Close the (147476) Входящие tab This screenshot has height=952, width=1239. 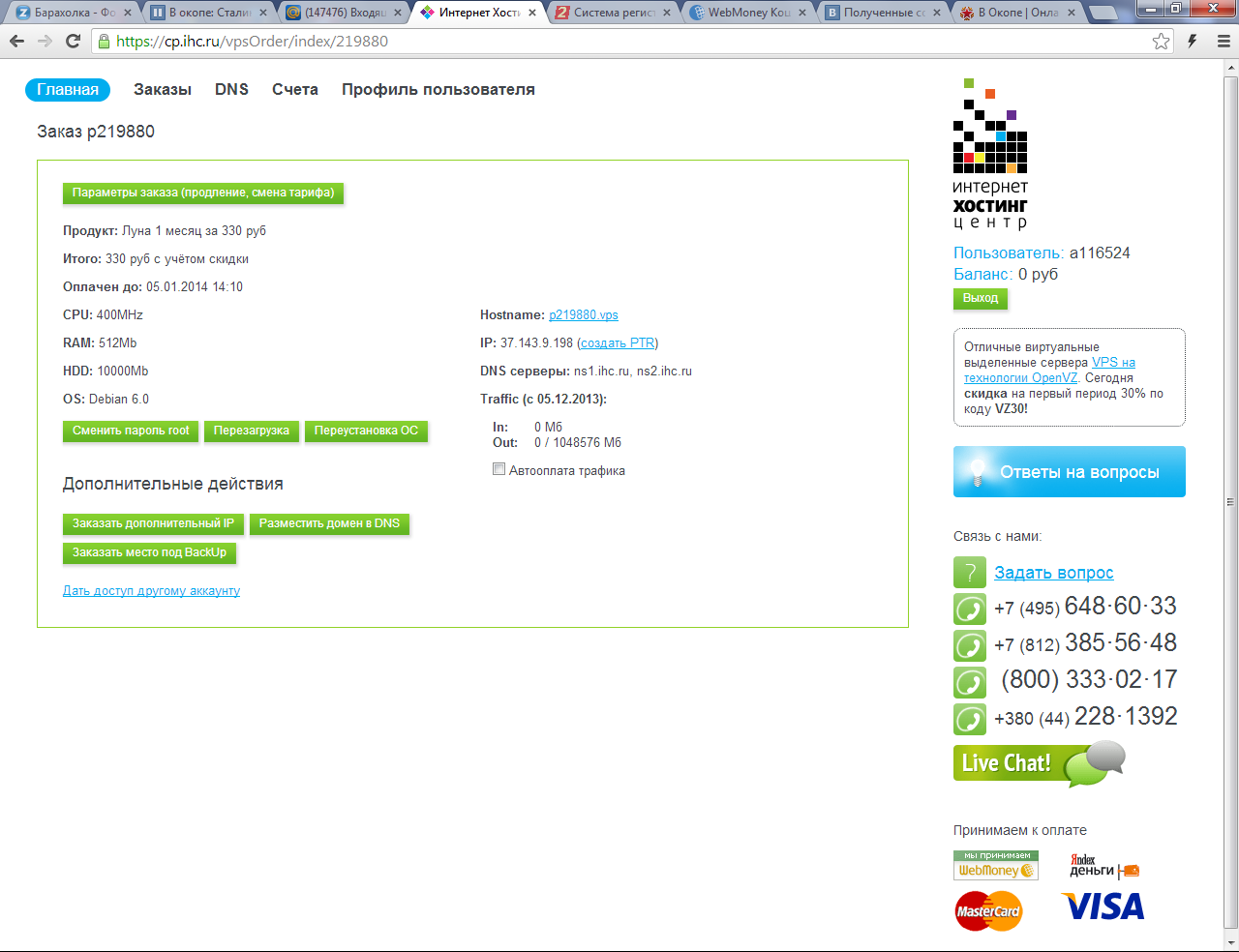click(x=397, y=13)
